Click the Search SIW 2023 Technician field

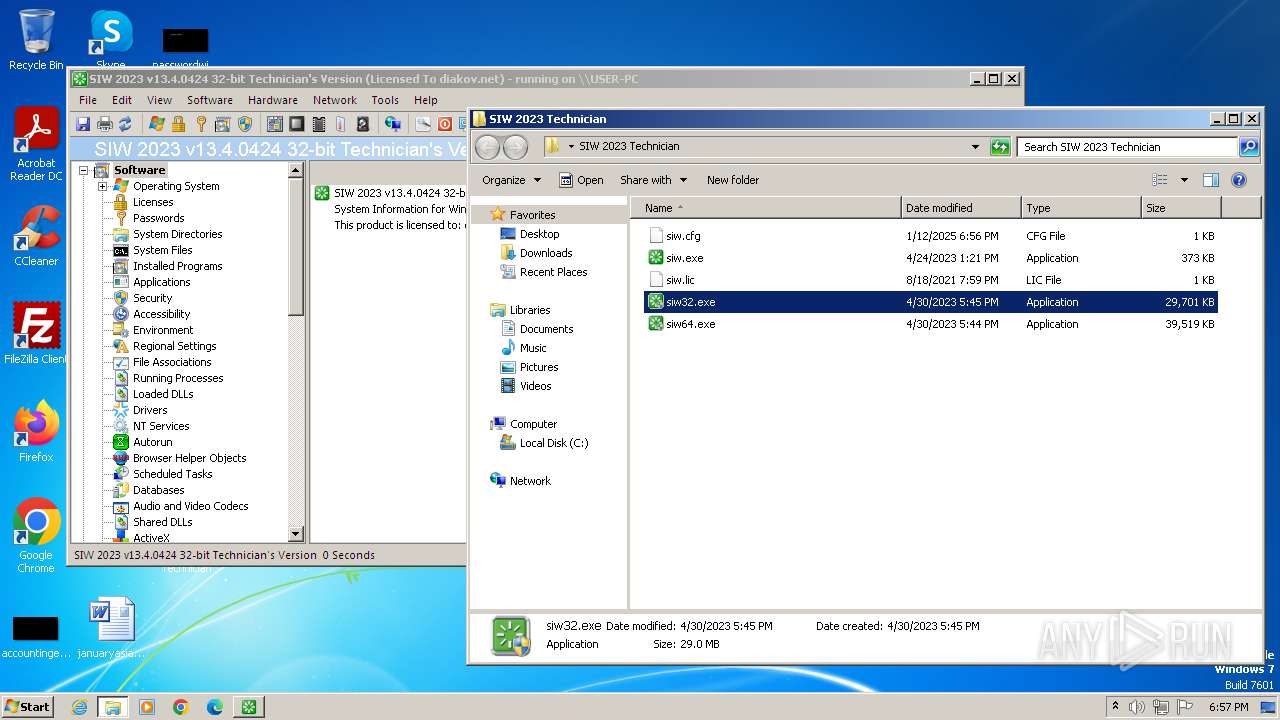[x=1128, y=147]
